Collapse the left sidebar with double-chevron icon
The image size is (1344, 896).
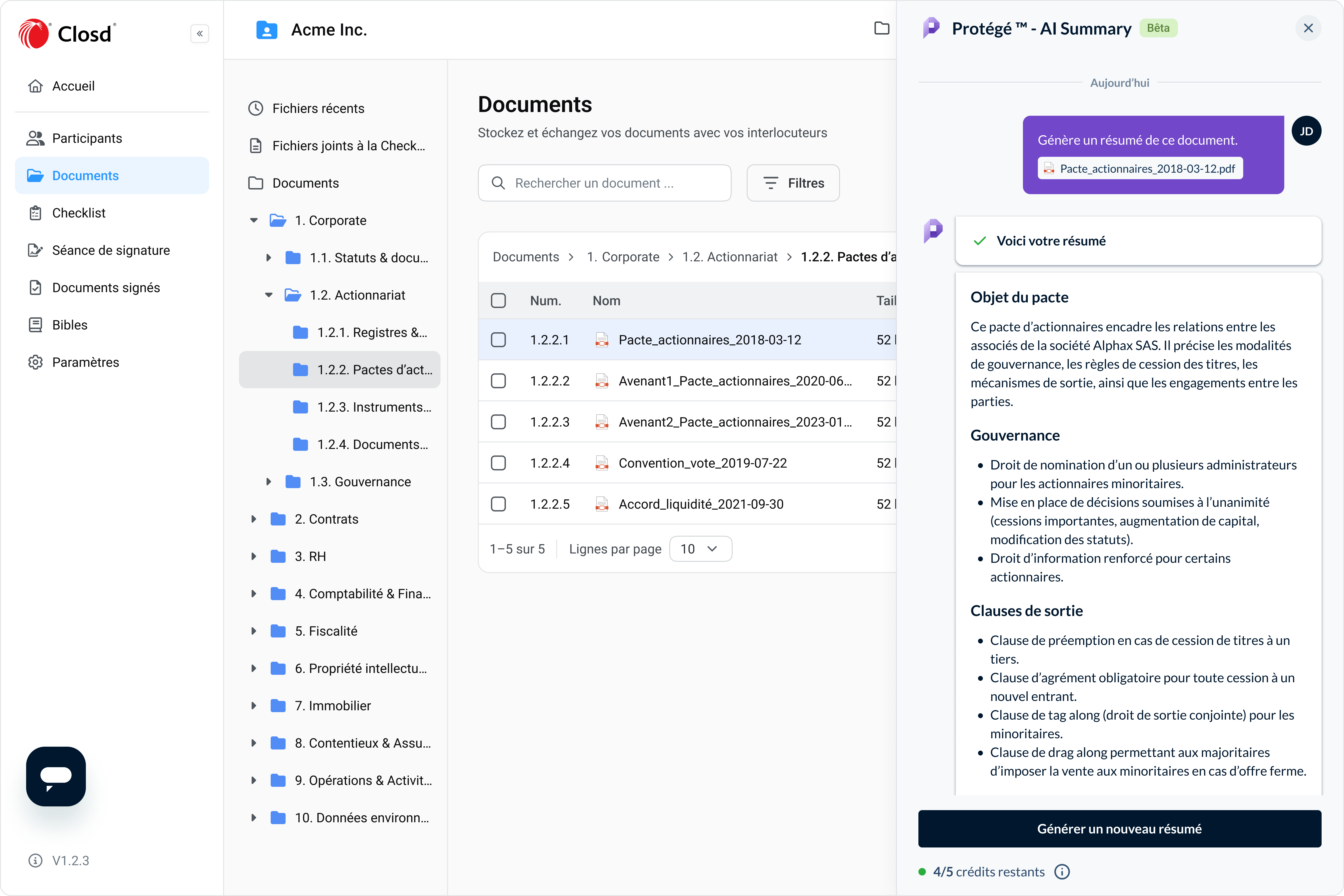pyautogui.click(x=199, y=34)
